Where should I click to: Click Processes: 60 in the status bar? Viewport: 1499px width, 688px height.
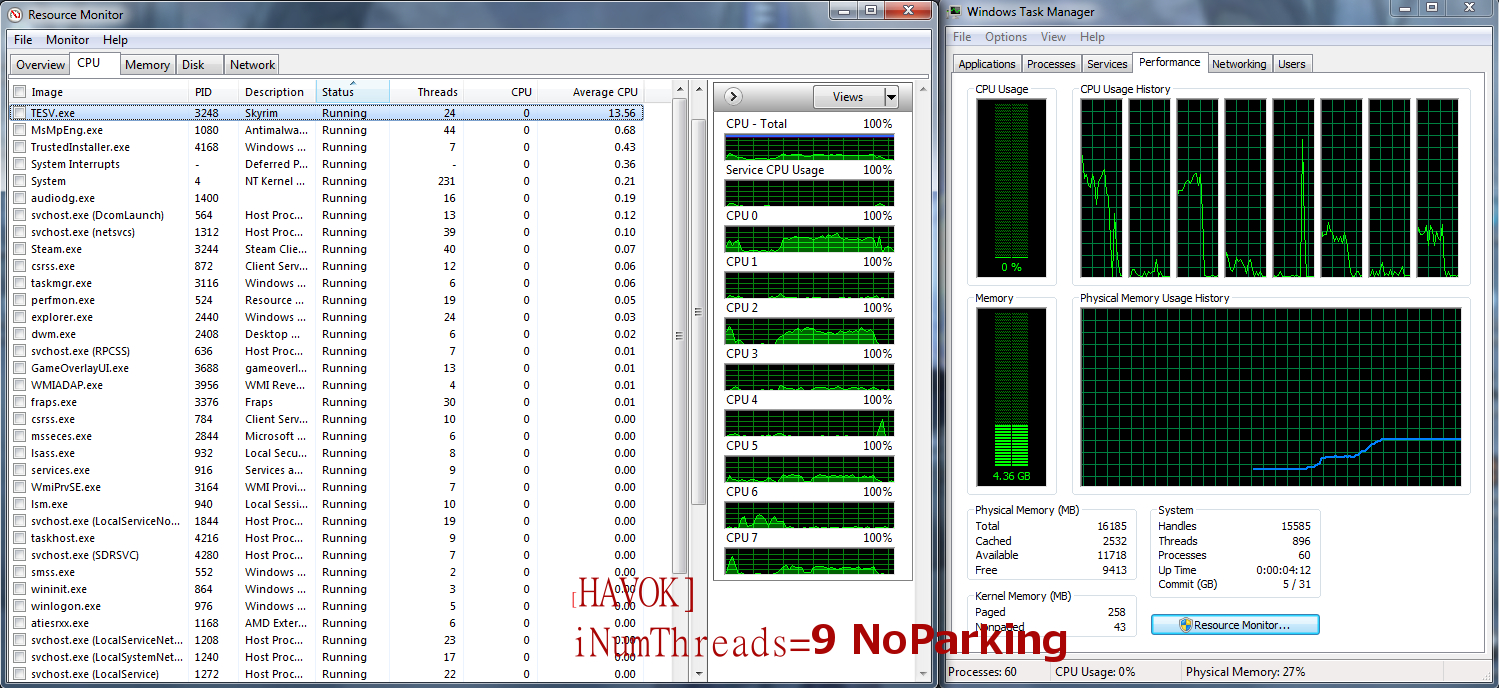click(982, 672)
